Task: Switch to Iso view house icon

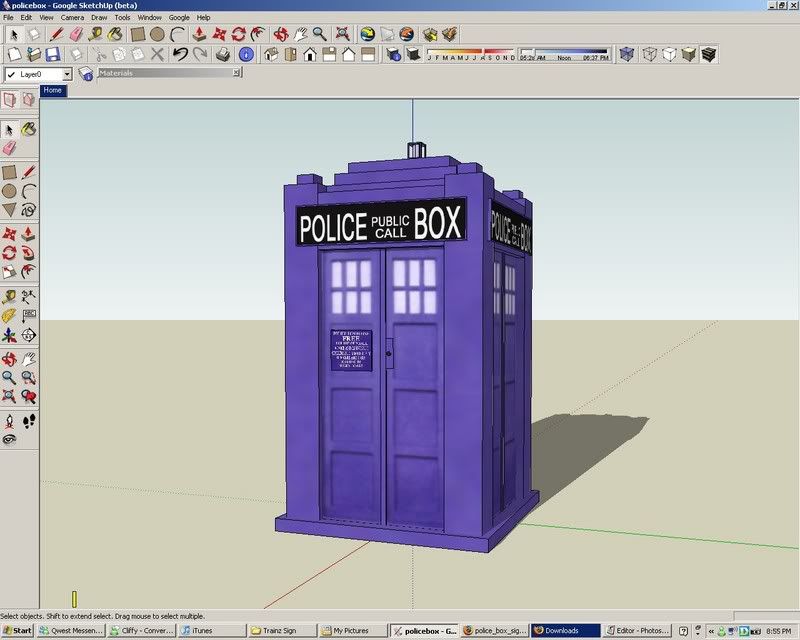Action: (271, 54)
